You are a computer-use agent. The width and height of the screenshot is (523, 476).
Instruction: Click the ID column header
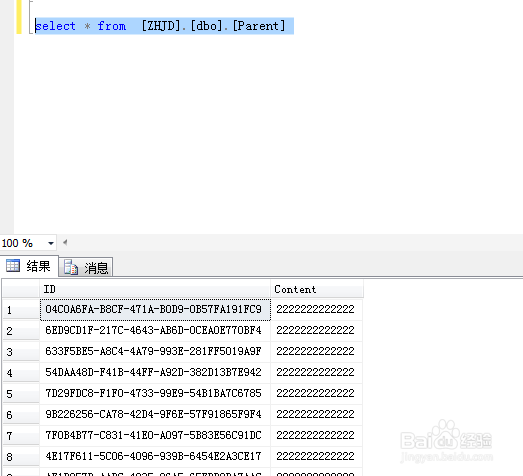(155, 289)
